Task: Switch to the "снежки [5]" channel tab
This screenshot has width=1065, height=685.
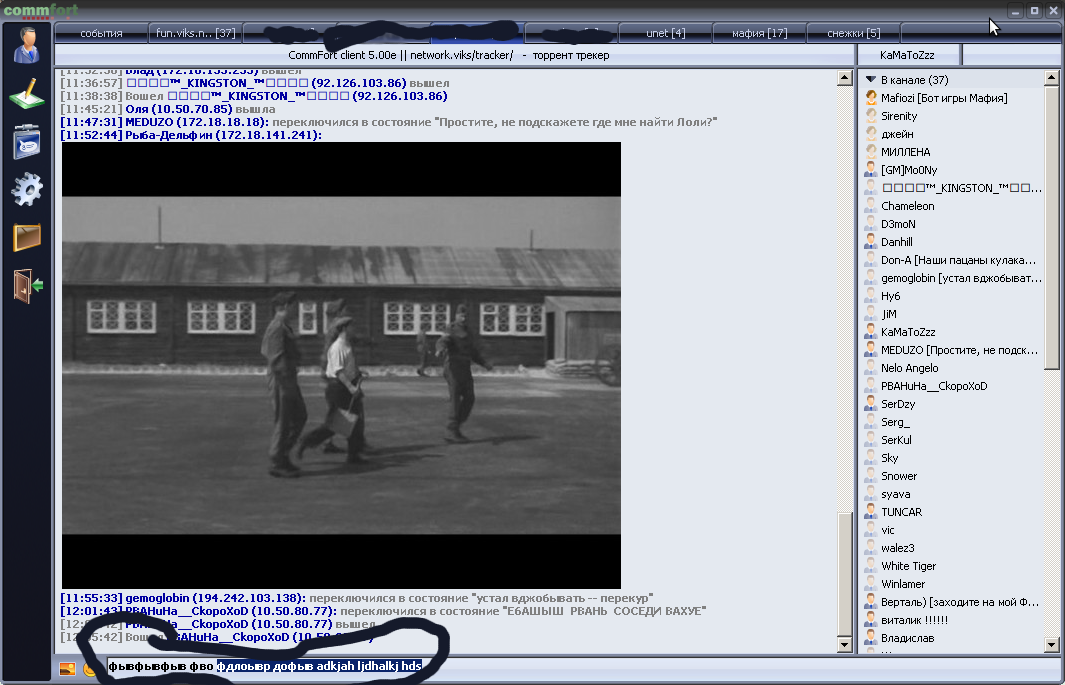Action: click(x=853, y=33)
